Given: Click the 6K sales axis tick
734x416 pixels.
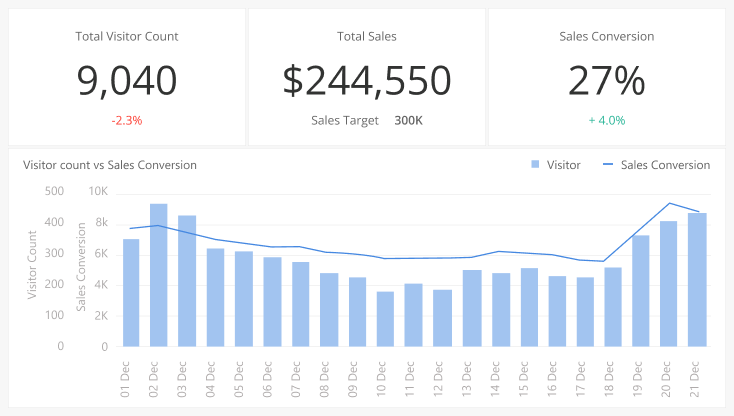Looking at the screenshot, I should pos(101,254).
